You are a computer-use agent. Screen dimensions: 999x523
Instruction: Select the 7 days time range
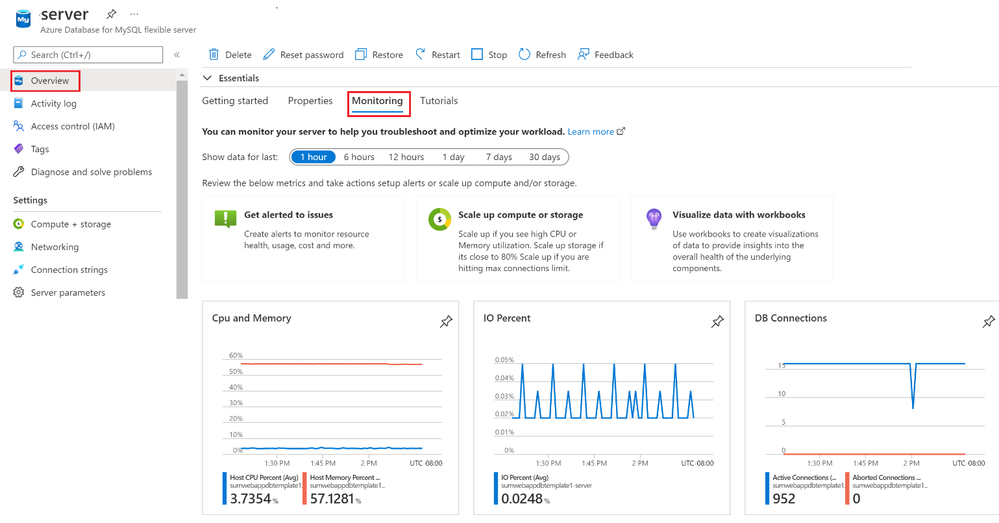(499, 157)
